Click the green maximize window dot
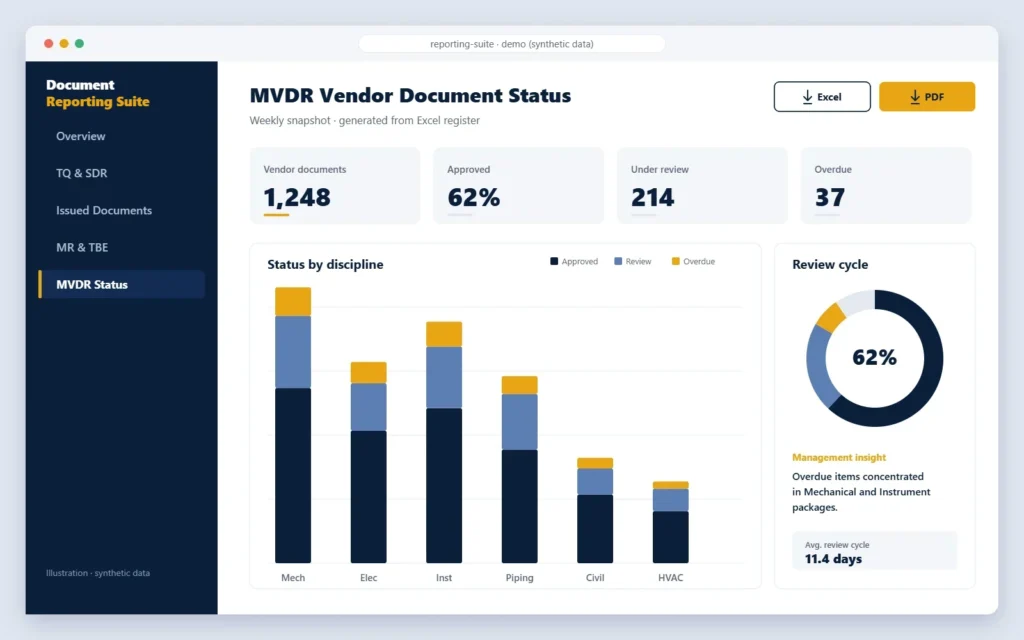 [80, 44]
